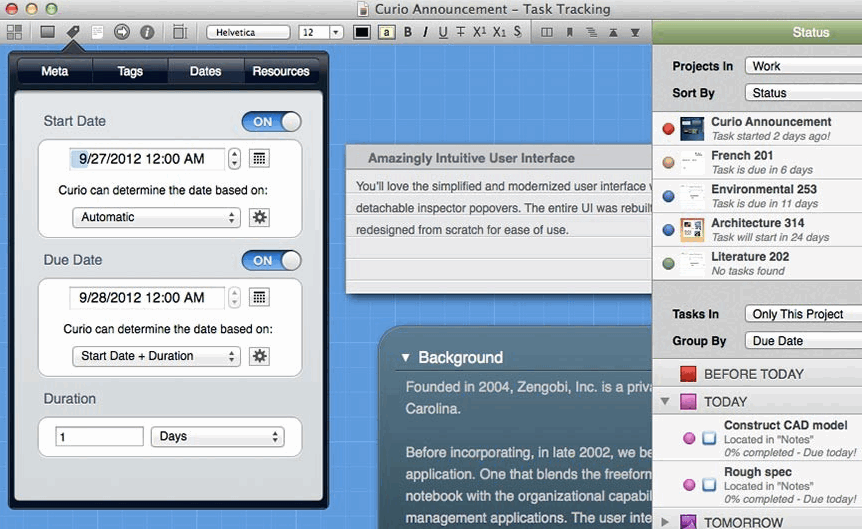
Task: Click the columns layout icon
Action: pyautogui.click(x=546, y=32)
